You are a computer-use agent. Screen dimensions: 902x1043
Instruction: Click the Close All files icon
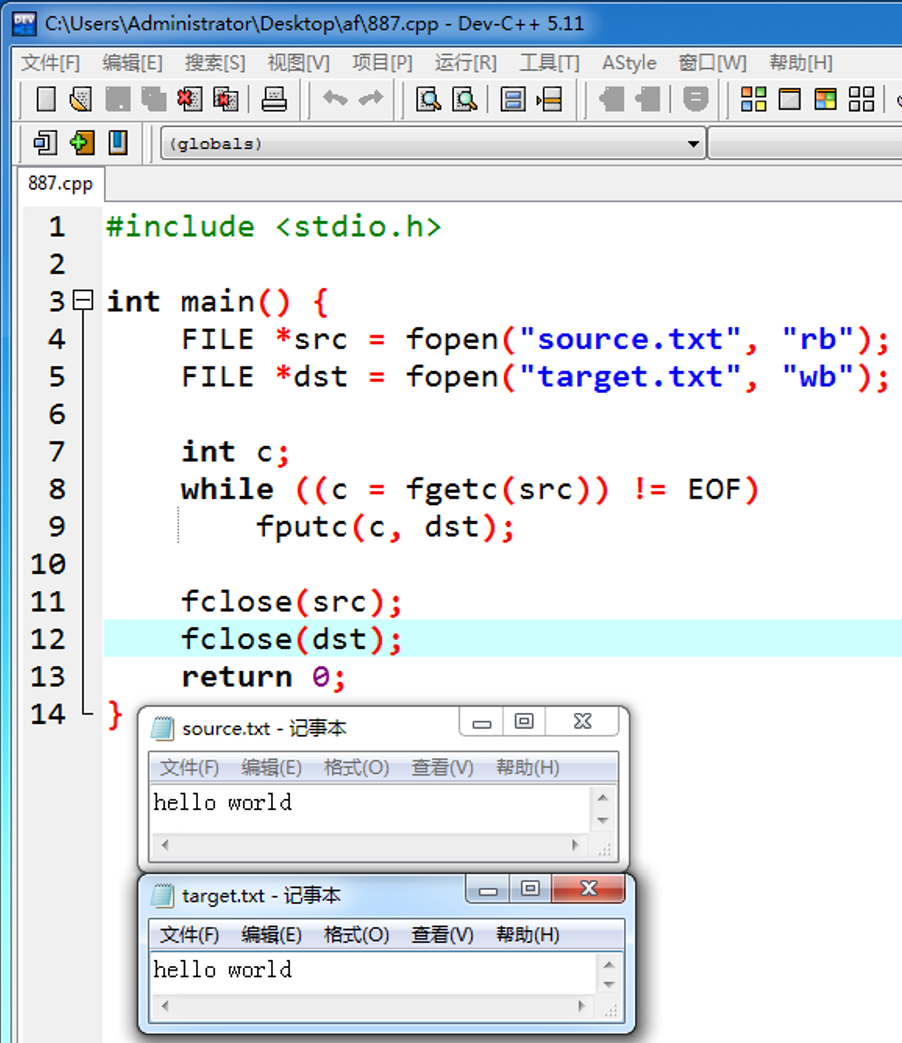(x=226, y=100)
